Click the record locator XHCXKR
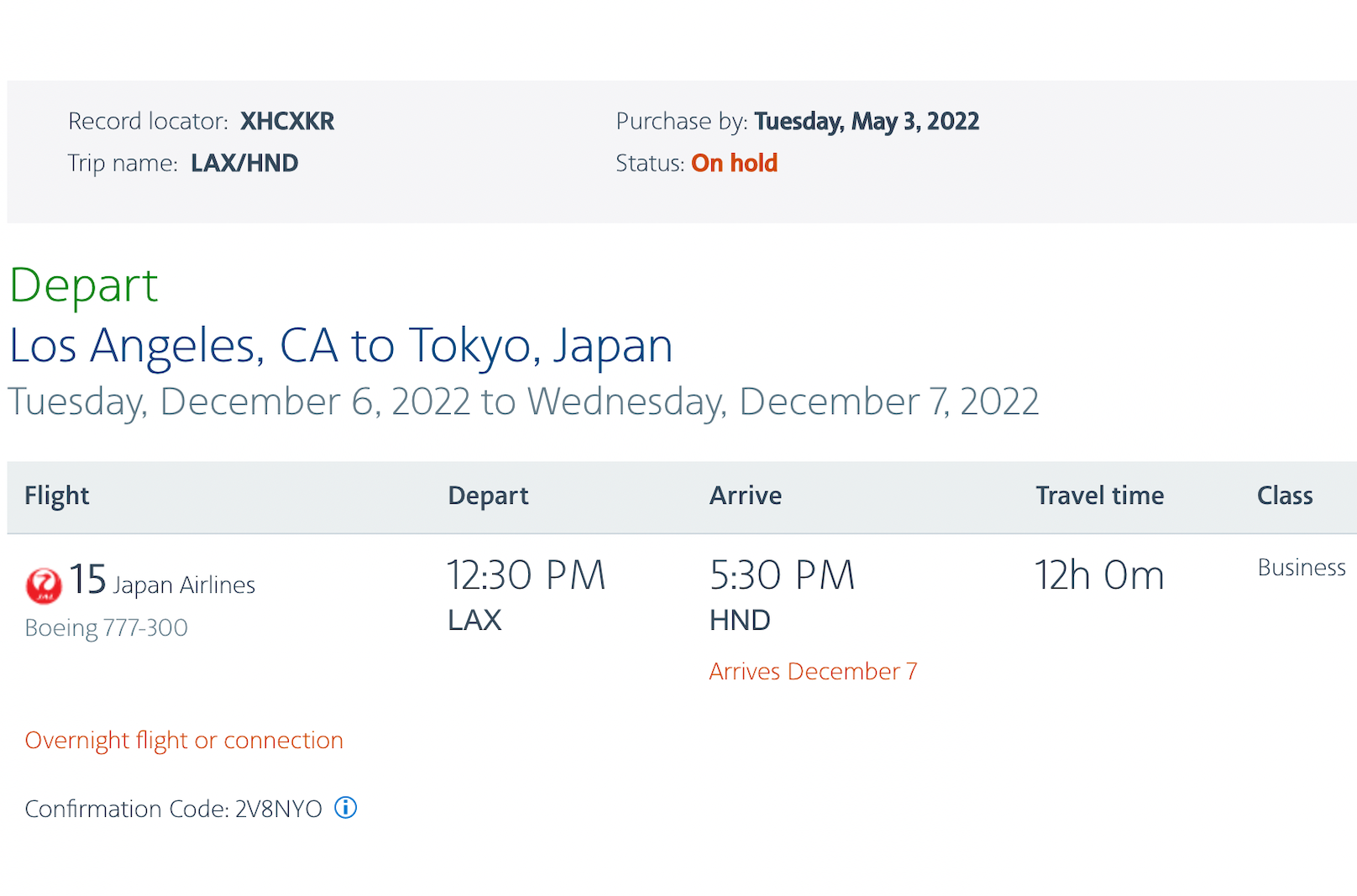The height and width of the screenshot is (896, 1357). 287,122
